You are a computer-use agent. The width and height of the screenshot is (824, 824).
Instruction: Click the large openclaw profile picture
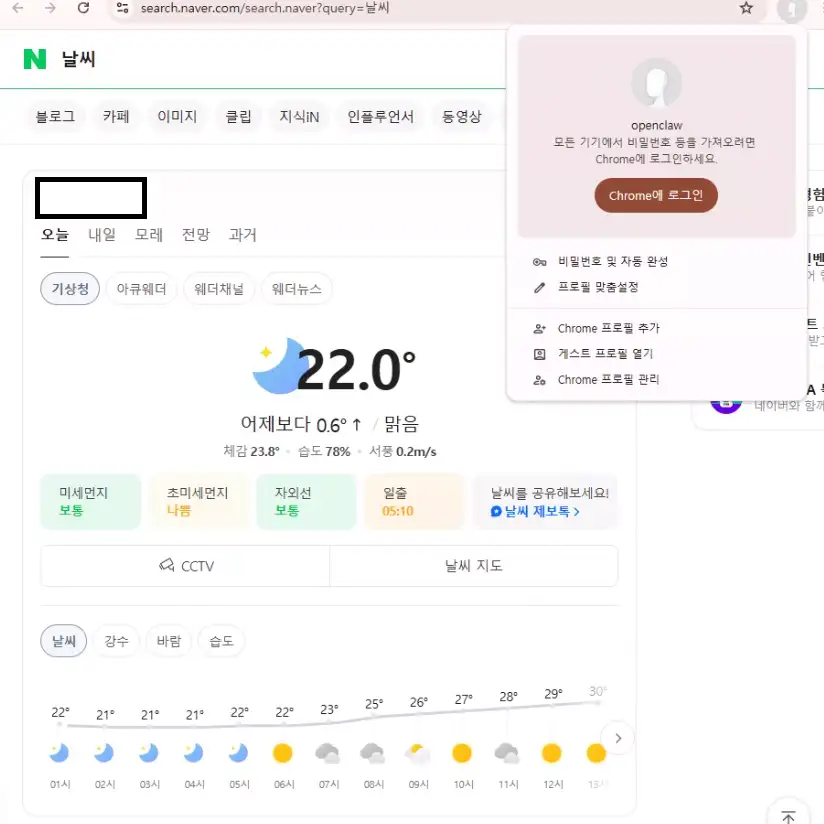point(656,84)
